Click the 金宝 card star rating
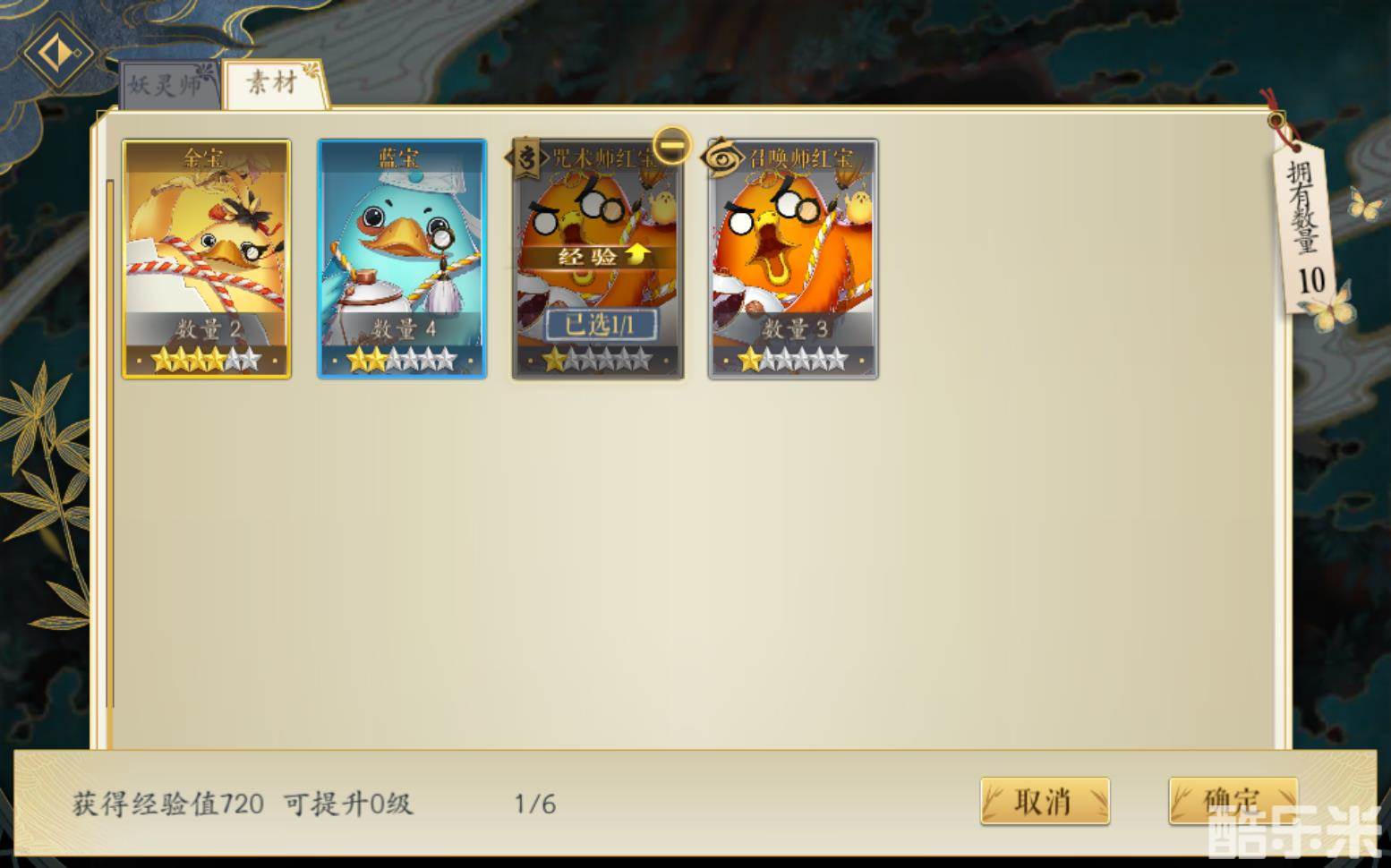Screen dimensions: 1391x868 coord(206,361)
